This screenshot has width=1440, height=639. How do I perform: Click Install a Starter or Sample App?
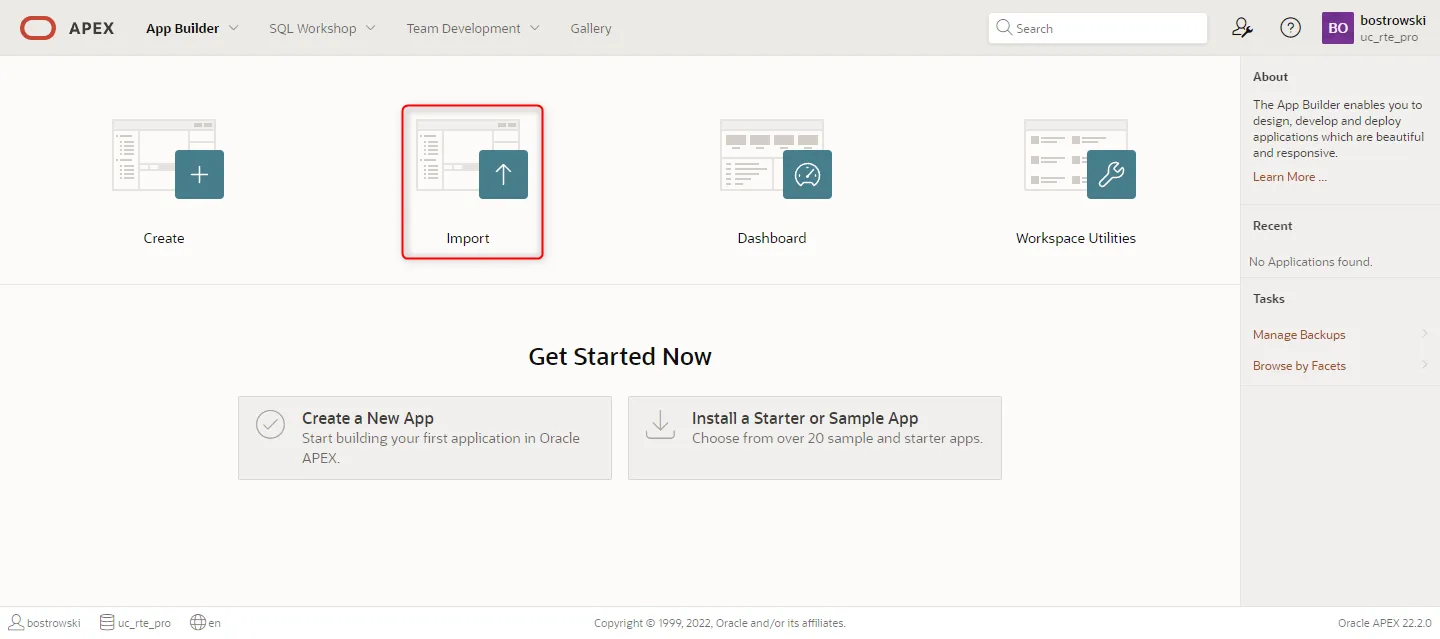(815, 438)
